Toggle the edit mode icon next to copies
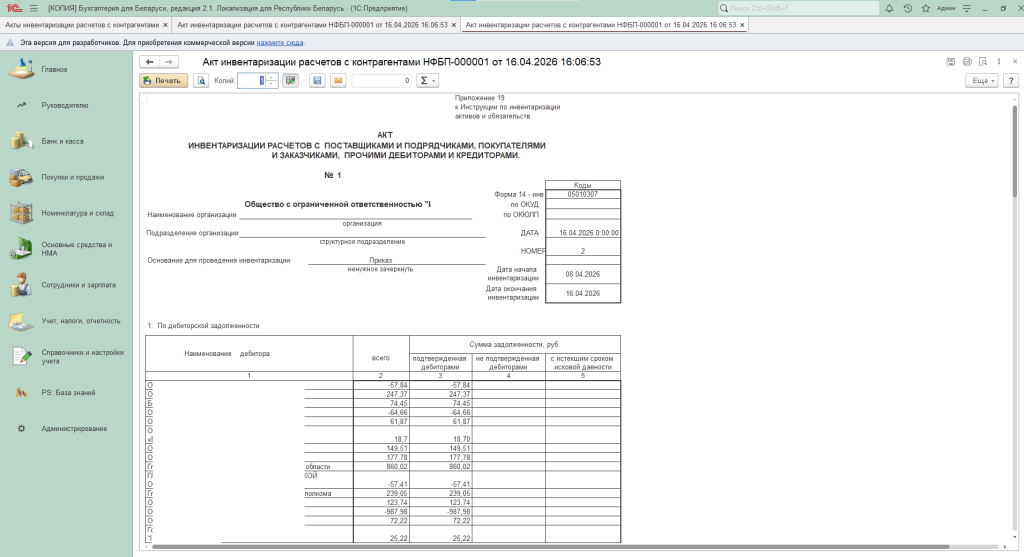This screenshot has width=1024, height=557. click(291, 81)
